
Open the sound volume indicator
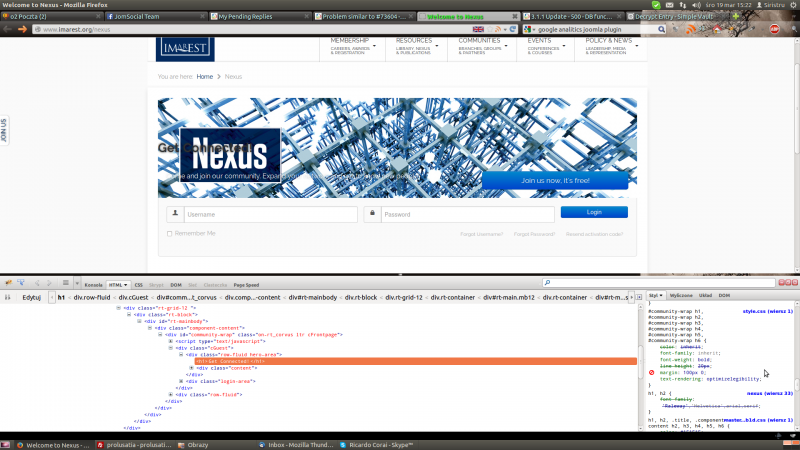tap(696, 5)
